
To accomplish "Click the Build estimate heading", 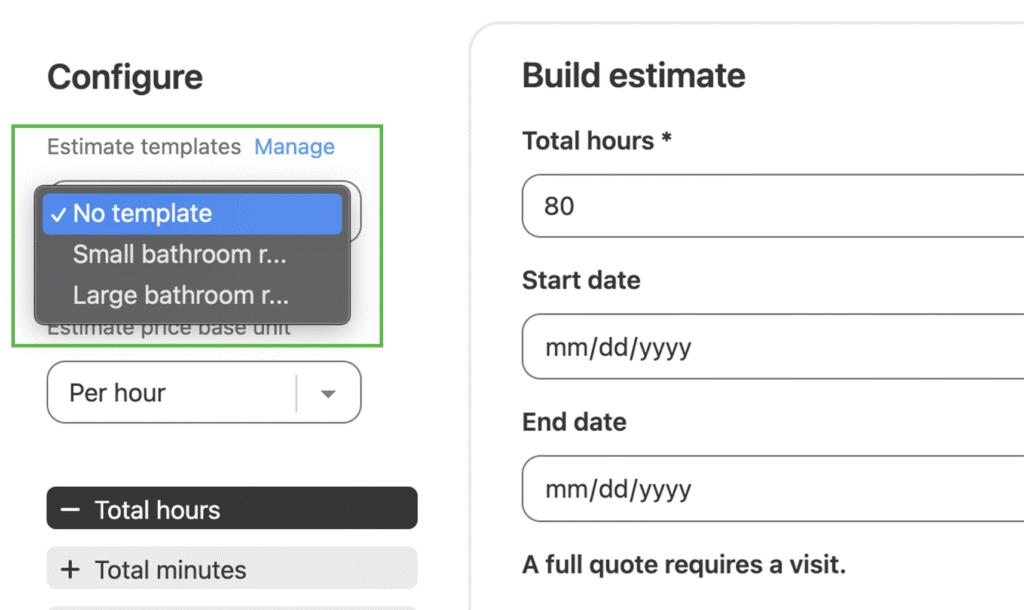I will click(633, 75).
